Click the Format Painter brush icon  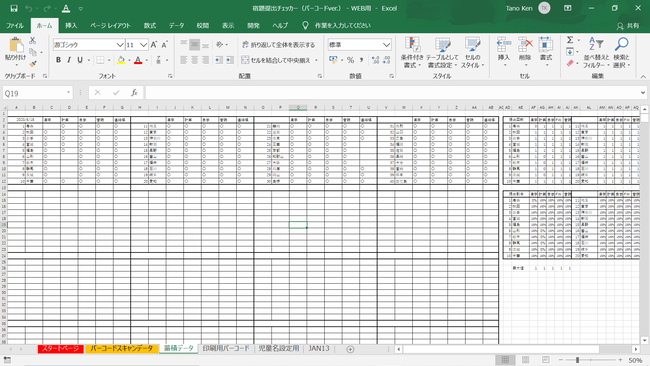33,63
